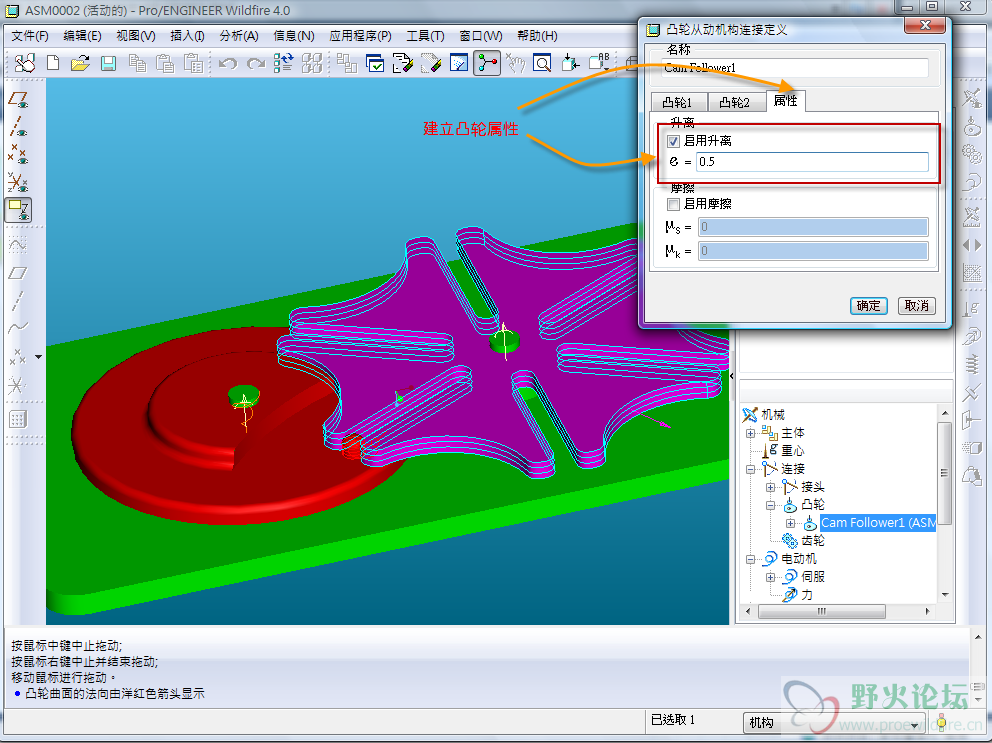This screenshot has width=992, height=743.
Task: Click the window with green checkmark icon
Action: tap(375, 63)
